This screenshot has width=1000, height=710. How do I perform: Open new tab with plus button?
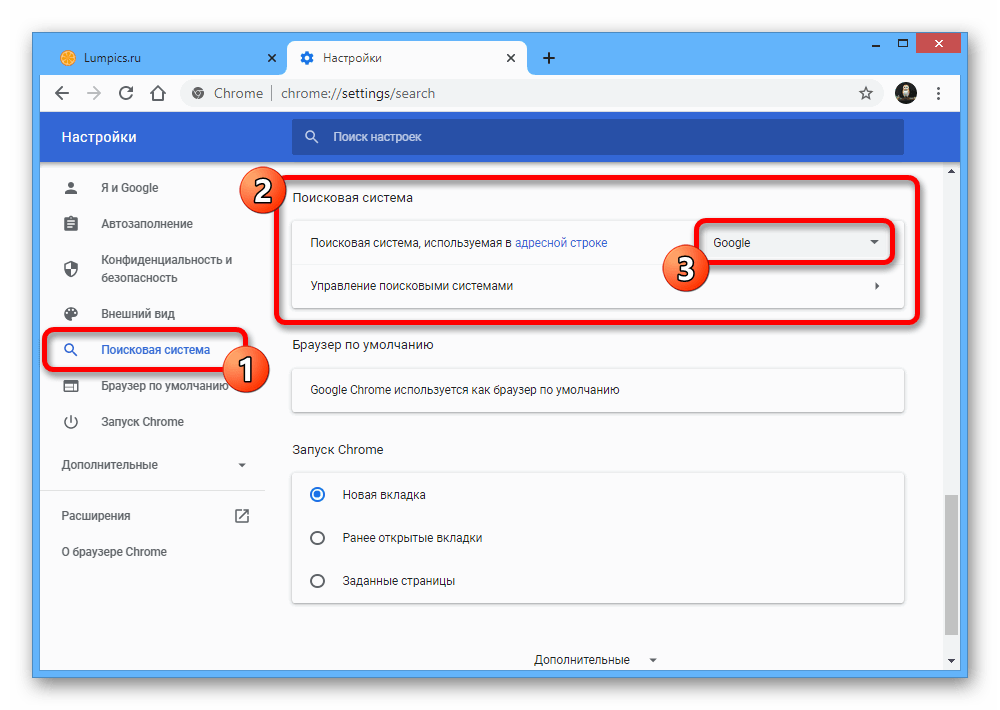coord(548,58)
